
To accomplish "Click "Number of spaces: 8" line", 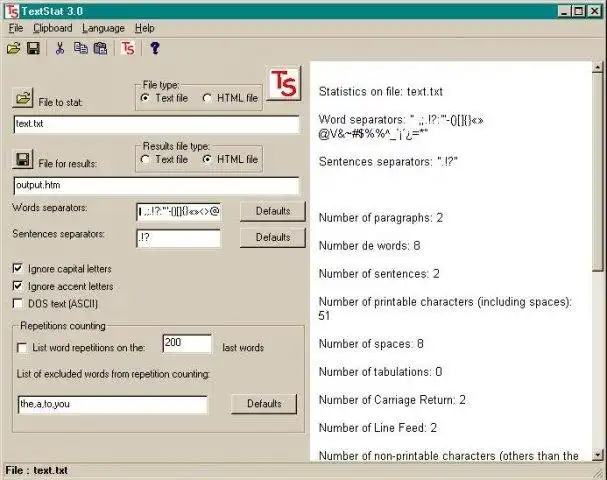I will coord(371,344).
